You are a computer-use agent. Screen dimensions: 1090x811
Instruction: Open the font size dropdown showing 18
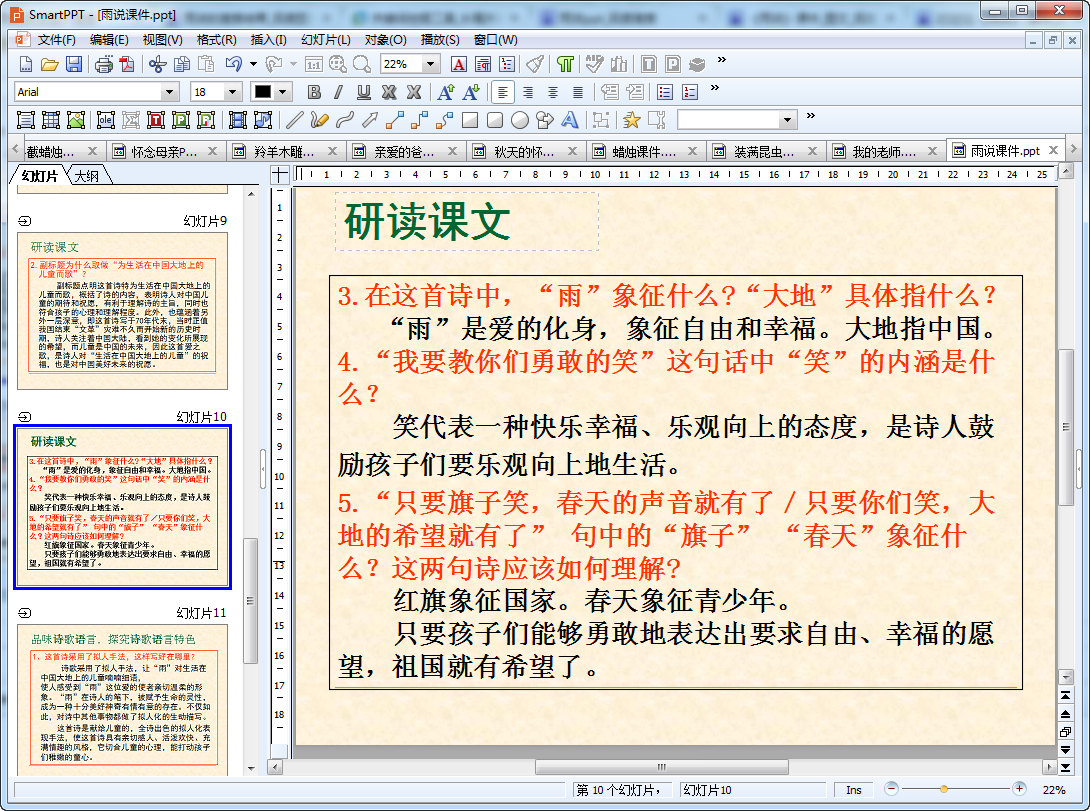click(233, 92)
